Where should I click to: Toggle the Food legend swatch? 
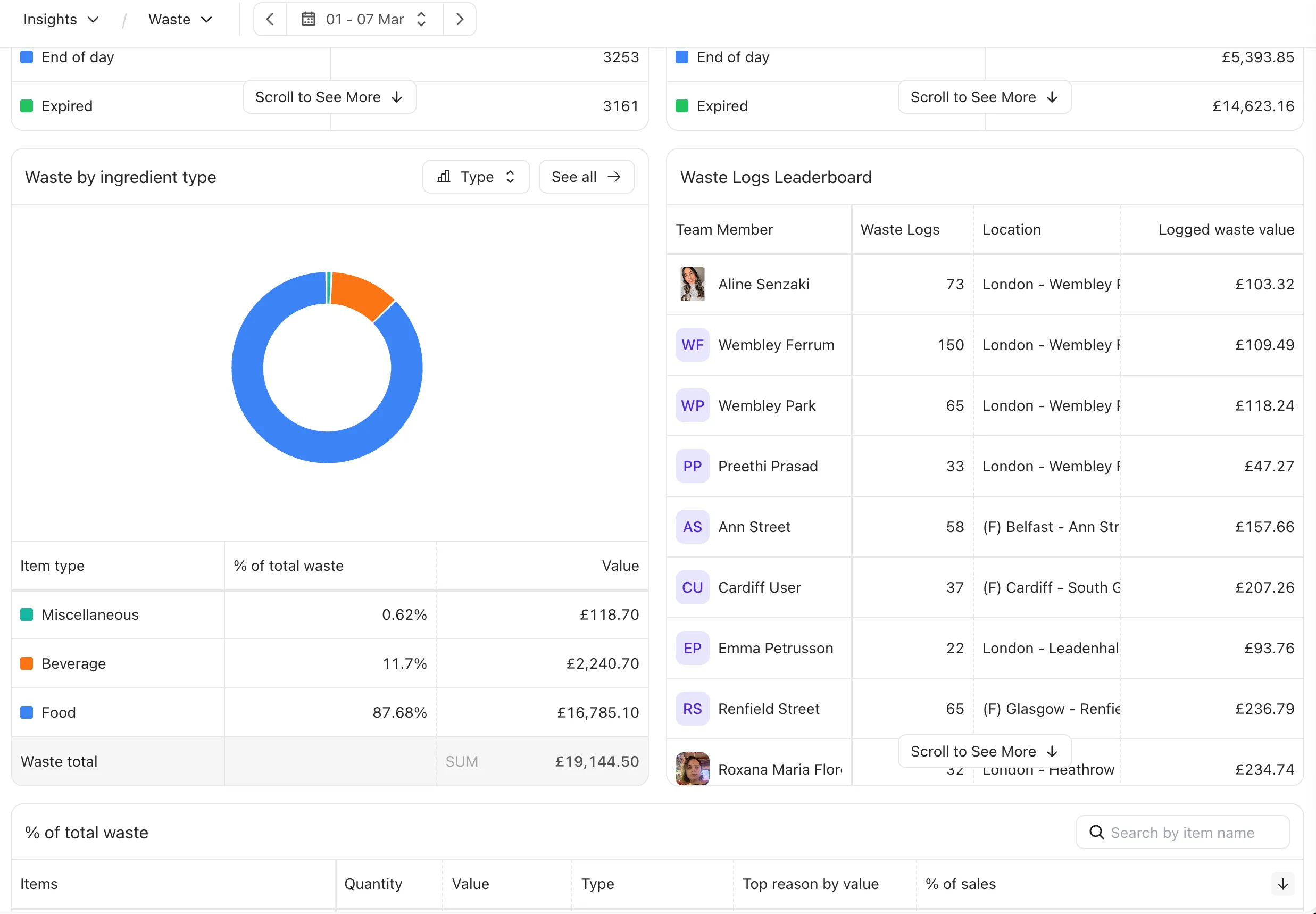coord(27,712)
